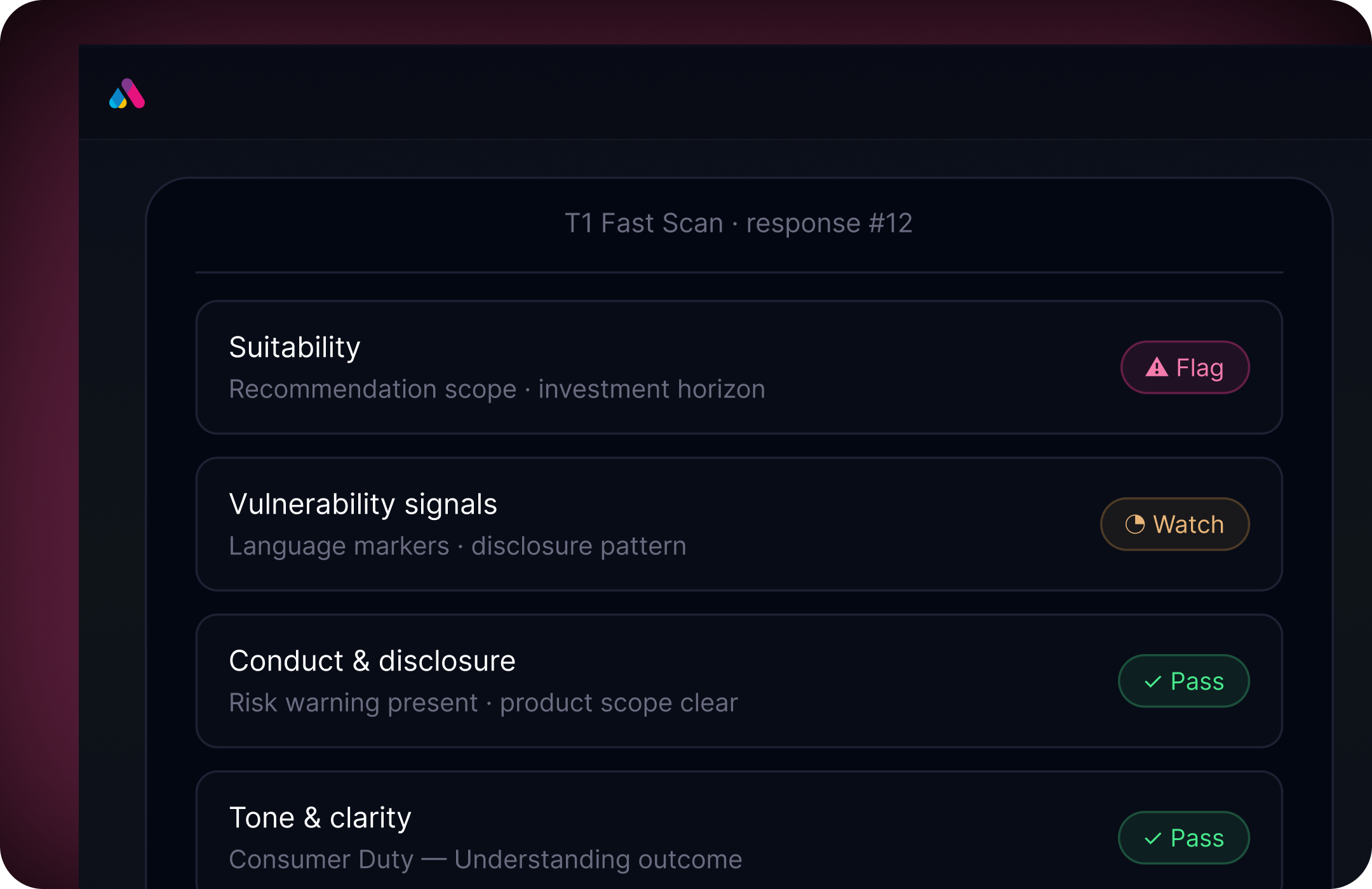
Task: Click the Tone & clarity heading
Action: click(x=320, y=818)
